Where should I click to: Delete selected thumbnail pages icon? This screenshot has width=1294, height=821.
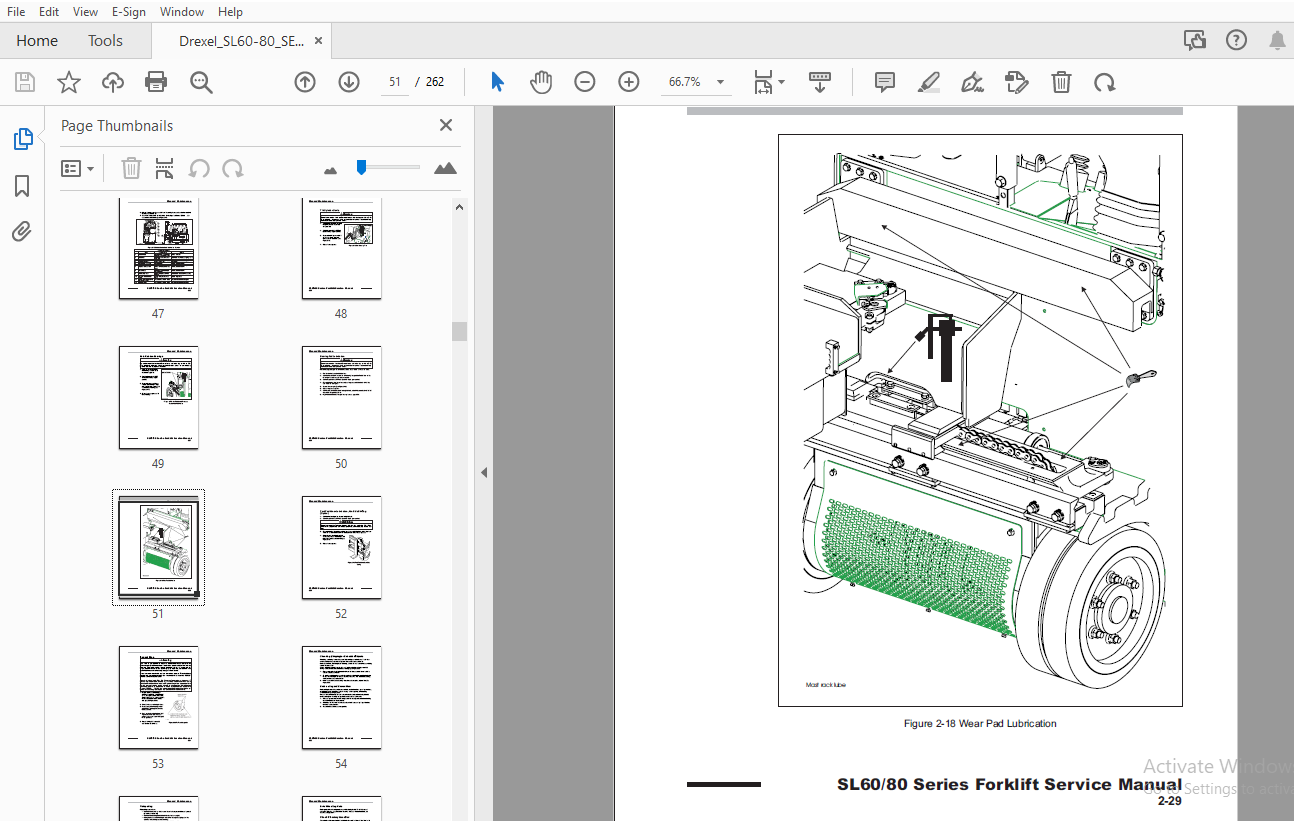point(131,168)
